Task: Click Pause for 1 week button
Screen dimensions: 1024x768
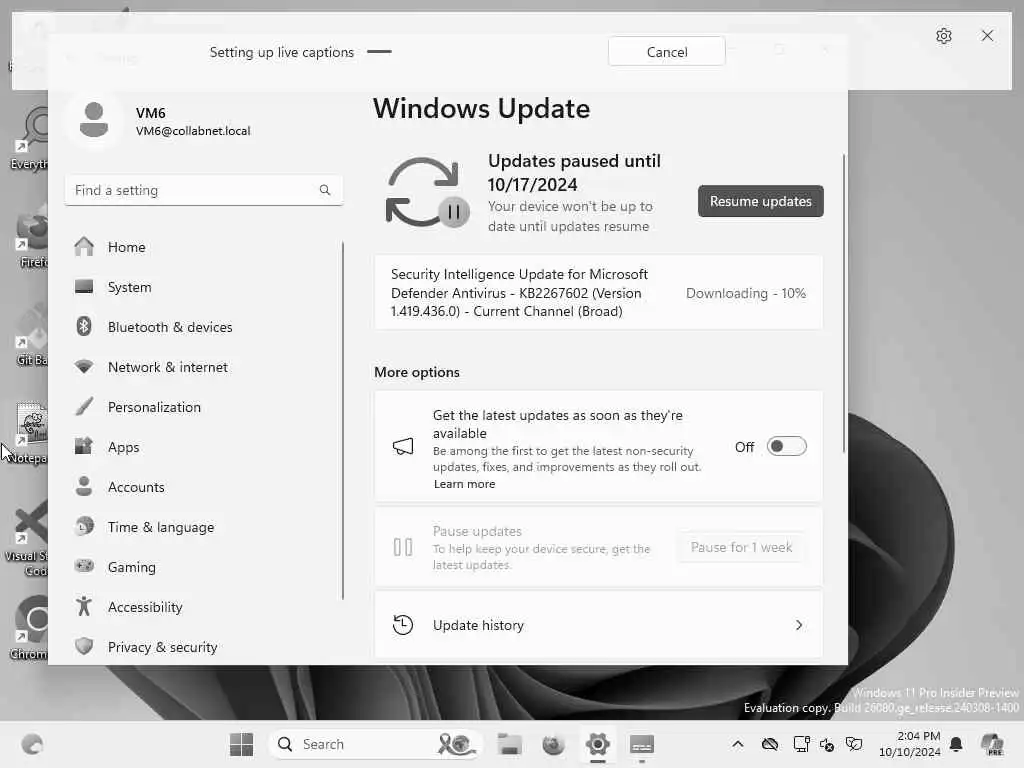Action: tap(741, 547)
